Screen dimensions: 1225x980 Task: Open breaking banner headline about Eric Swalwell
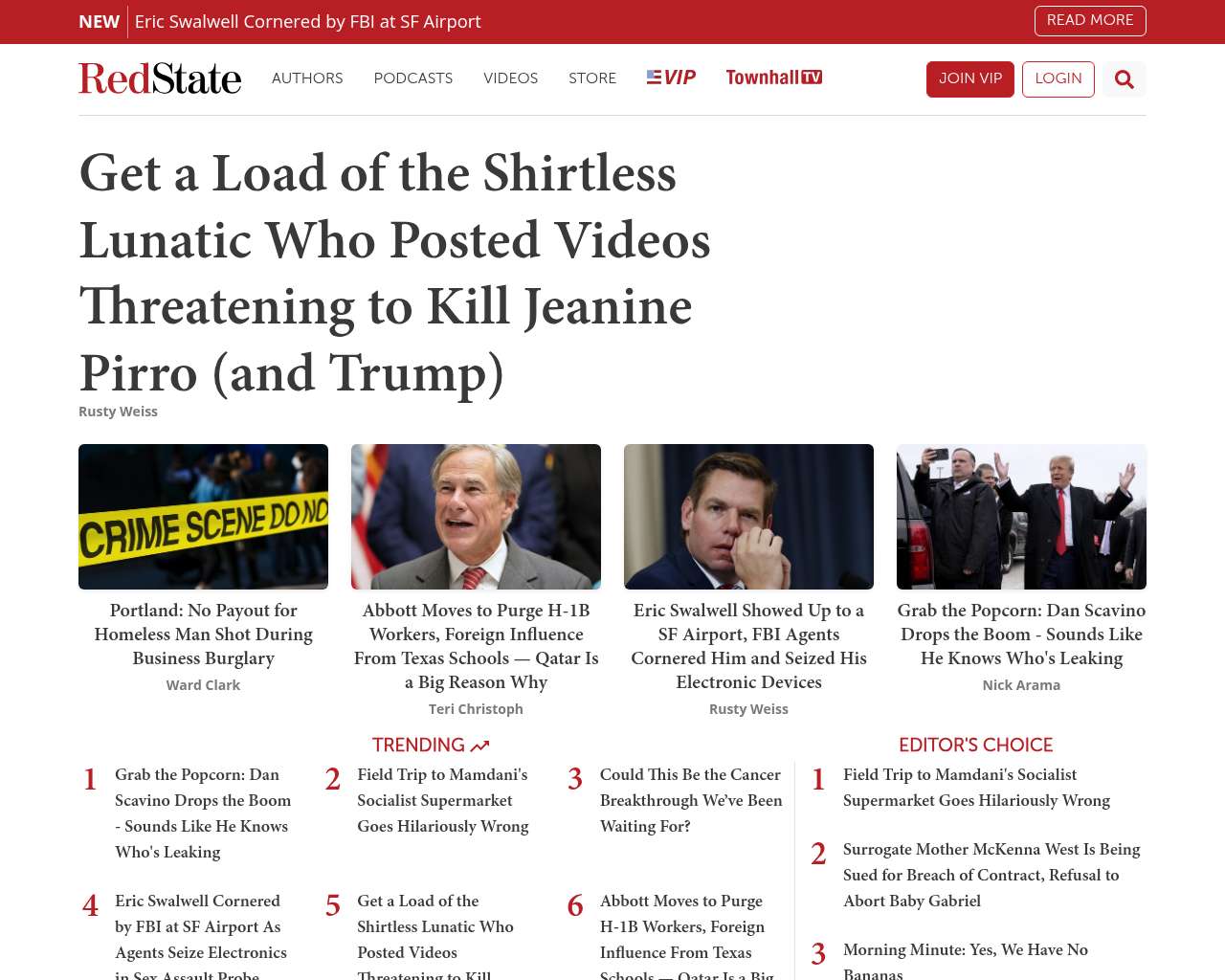point(308,22)
